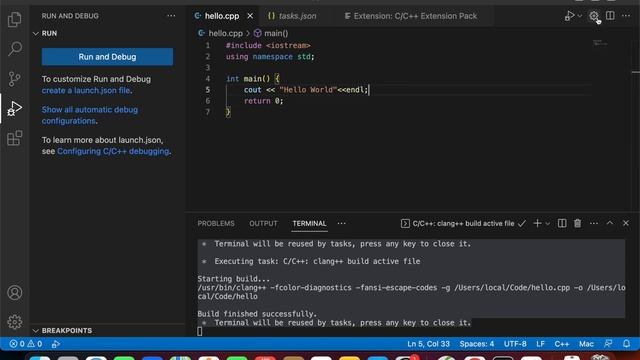Screen dimensions: 640x360
Task: Change indentation via Spaces: 4
Action: (x=476, y=344)
